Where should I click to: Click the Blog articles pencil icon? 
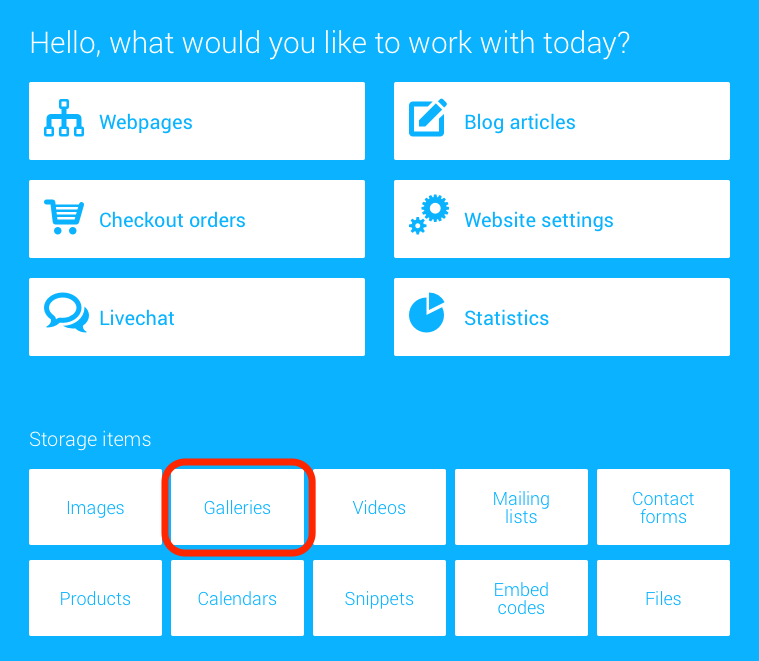click(428, 118)
